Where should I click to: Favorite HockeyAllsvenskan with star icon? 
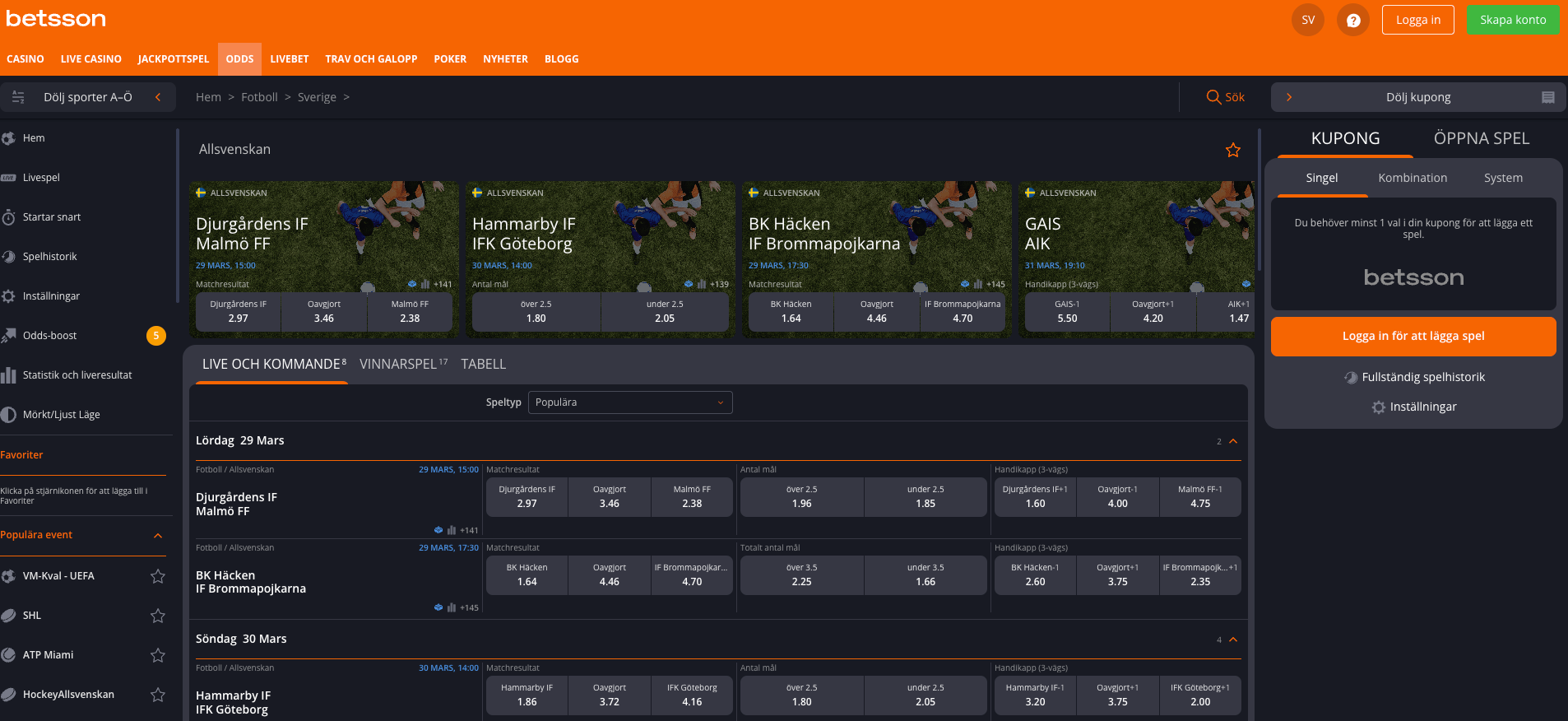(x=158, y=695)
